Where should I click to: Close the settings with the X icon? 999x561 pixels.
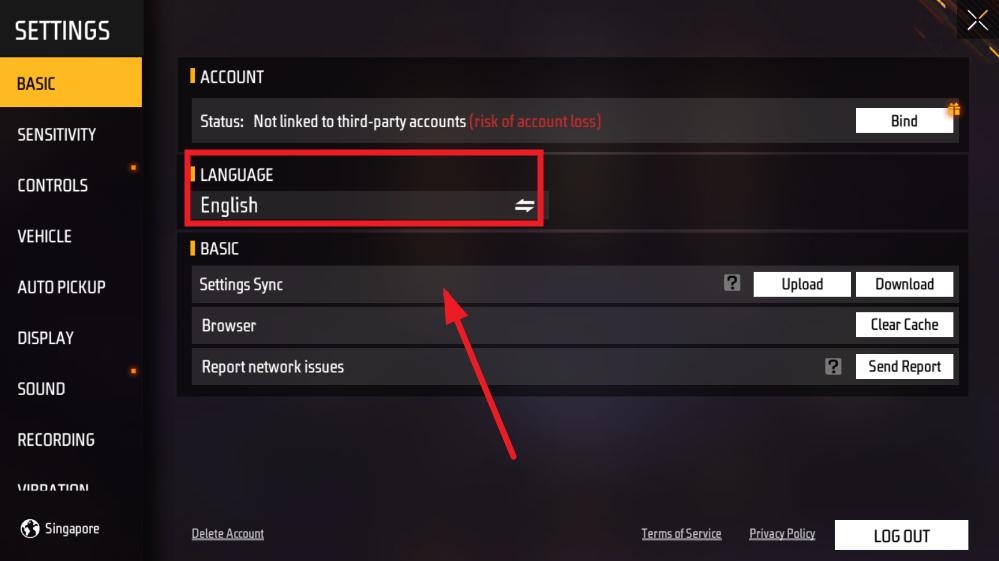(977, 20)
